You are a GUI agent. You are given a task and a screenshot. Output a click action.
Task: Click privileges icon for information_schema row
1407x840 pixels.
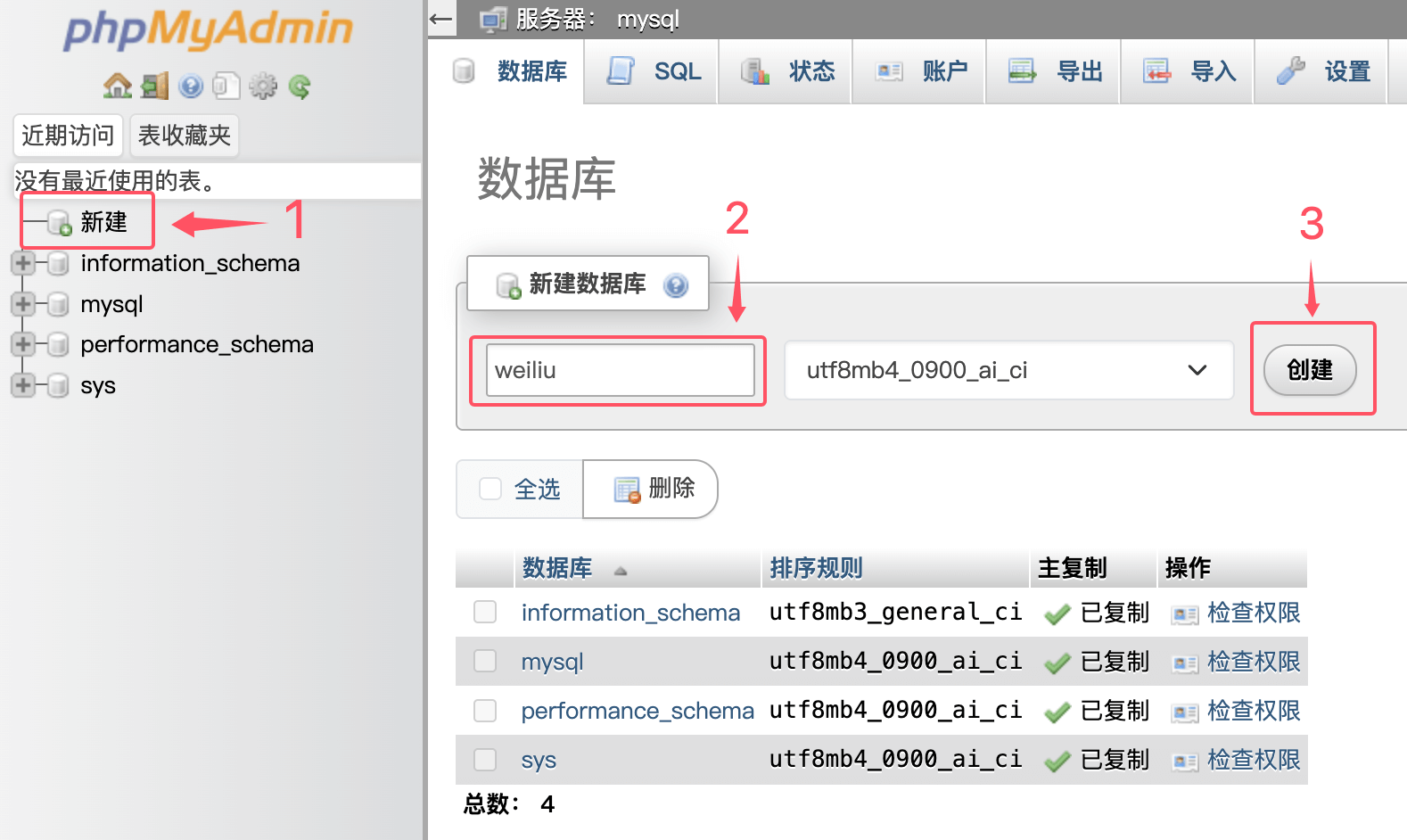(1184, 614)
